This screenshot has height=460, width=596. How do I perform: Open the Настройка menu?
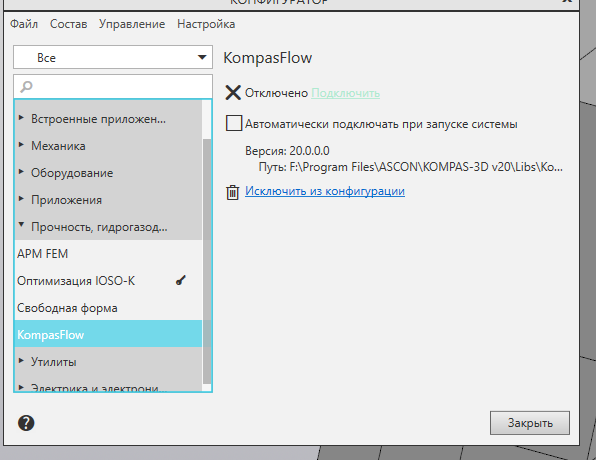(x=206, y=24)
